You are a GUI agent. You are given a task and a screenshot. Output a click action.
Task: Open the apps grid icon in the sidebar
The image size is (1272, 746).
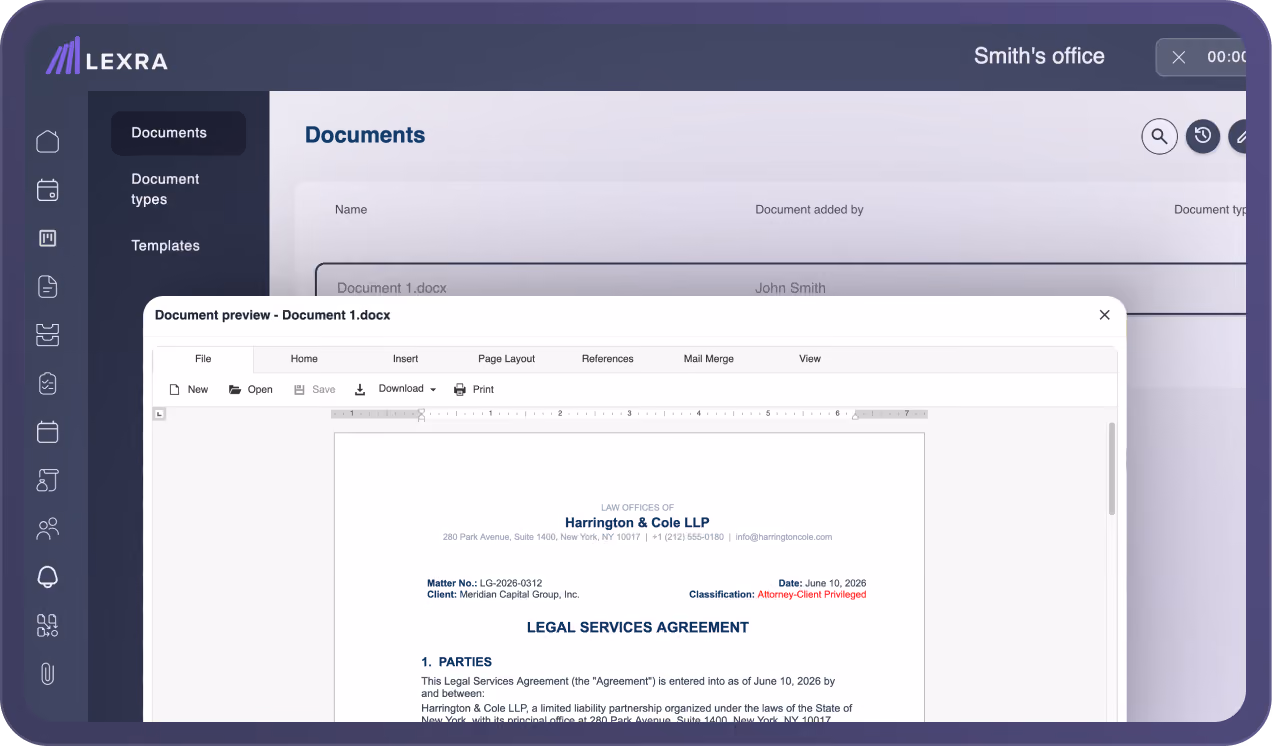(47, 626)
